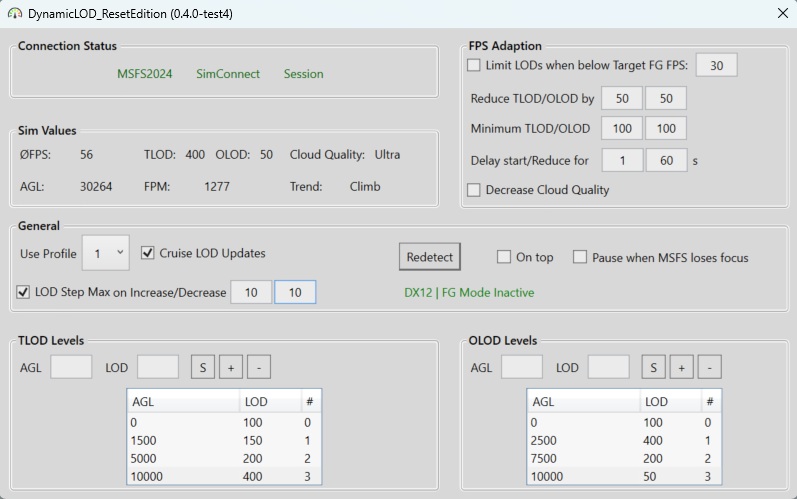Click the LOD input in OLOD Levels
This screenshot has width=797, height=499.
coord(608,367)
